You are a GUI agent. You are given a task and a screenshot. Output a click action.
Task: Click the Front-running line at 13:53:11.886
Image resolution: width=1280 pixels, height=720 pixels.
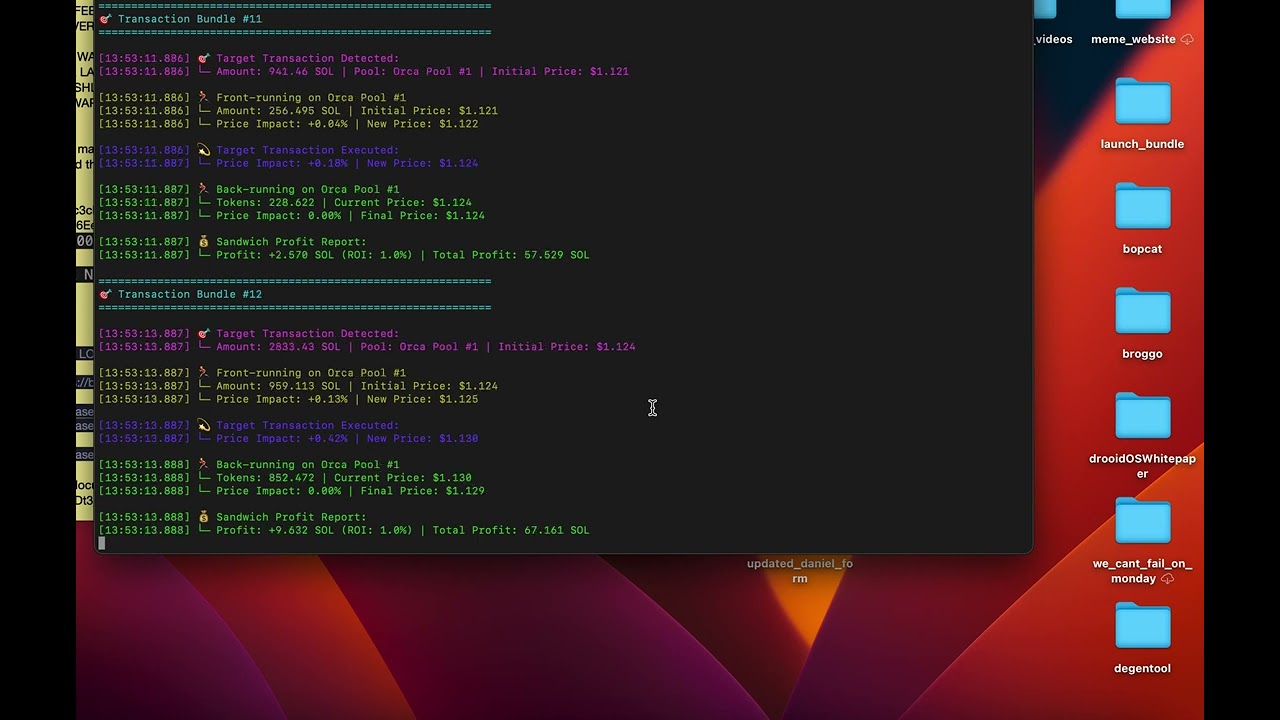pos(252,98)
